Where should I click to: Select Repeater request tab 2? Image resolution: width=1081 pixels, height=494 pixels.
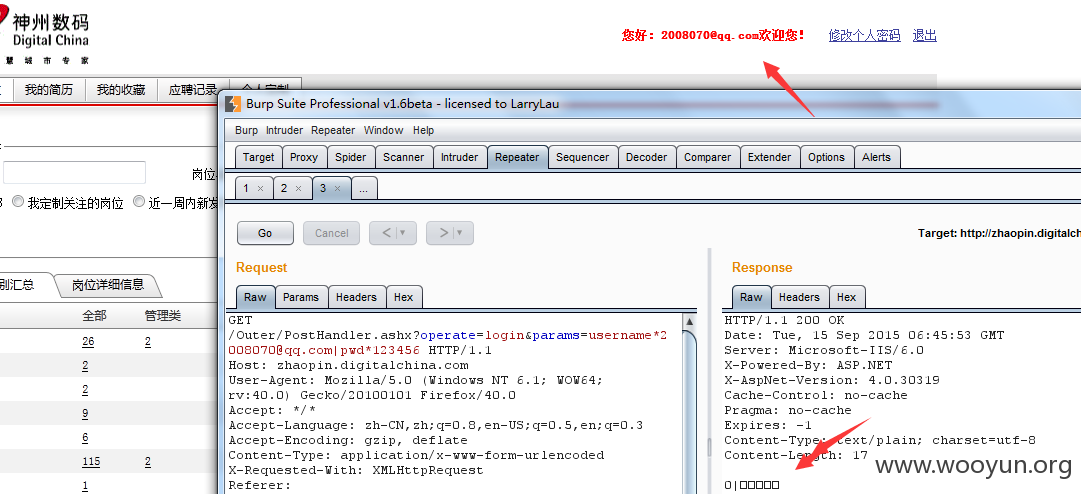click(x=284, y=188)
